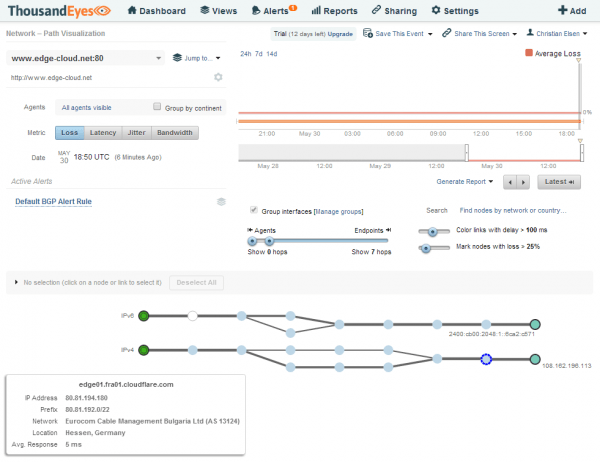This screenshot has height=462, width=600.
Task: Select the Loss metric
Action: [70, 133]
